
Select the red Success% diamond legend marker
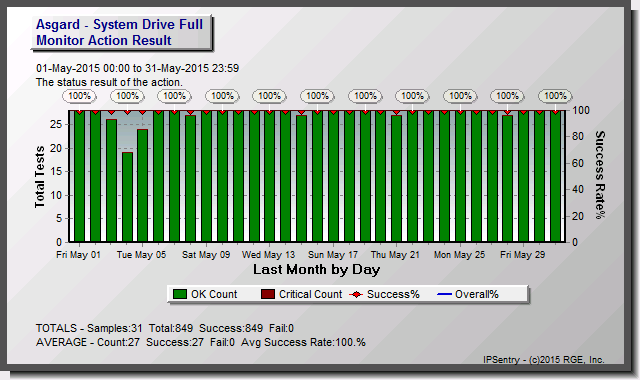coord(356,294)
